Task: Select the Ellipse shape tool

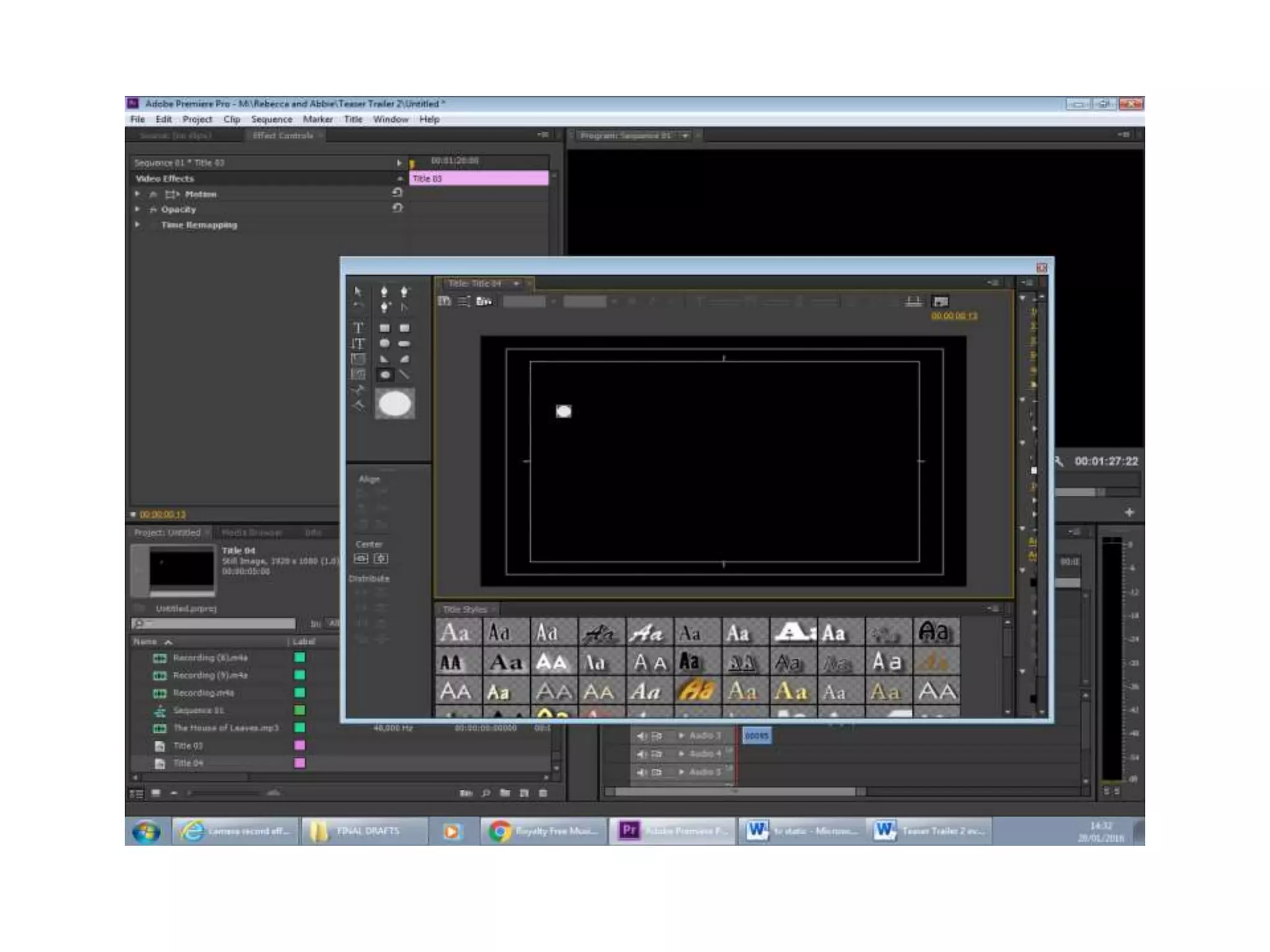Action: point(384,374)
